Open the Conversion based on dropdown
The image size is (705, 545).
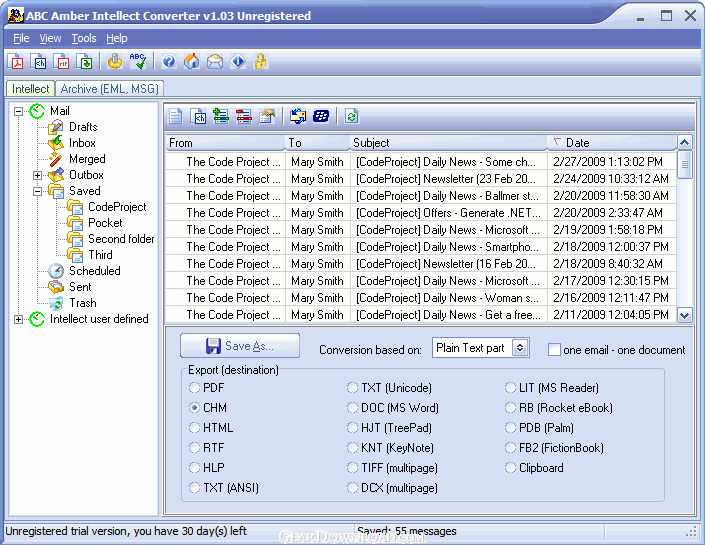pyautogui.click(x=520, y=348)
